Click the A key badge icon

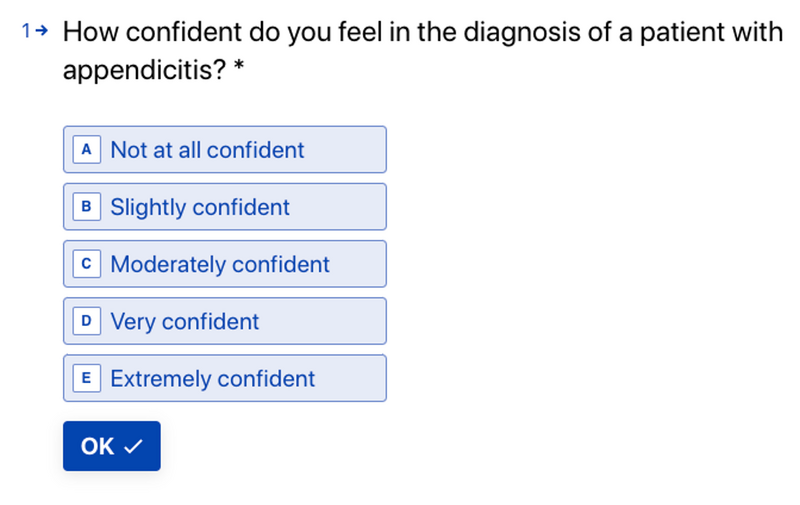point(87,149)
